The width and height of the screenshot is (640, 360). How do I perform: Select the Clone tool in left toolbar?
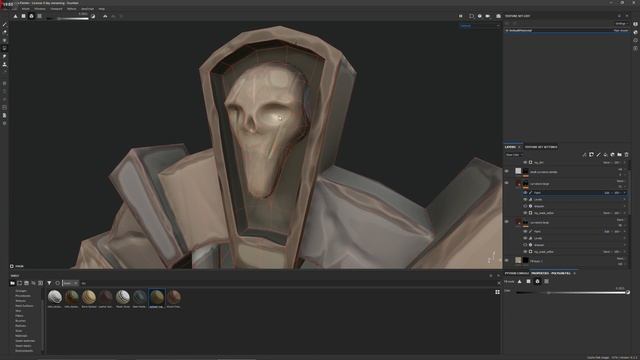pos(4,64)
